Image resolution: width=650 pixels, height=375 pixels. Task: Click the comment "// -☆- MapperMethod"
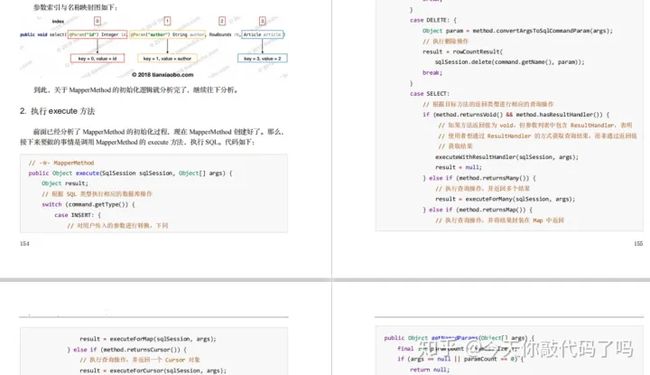(x=61, y=163)
